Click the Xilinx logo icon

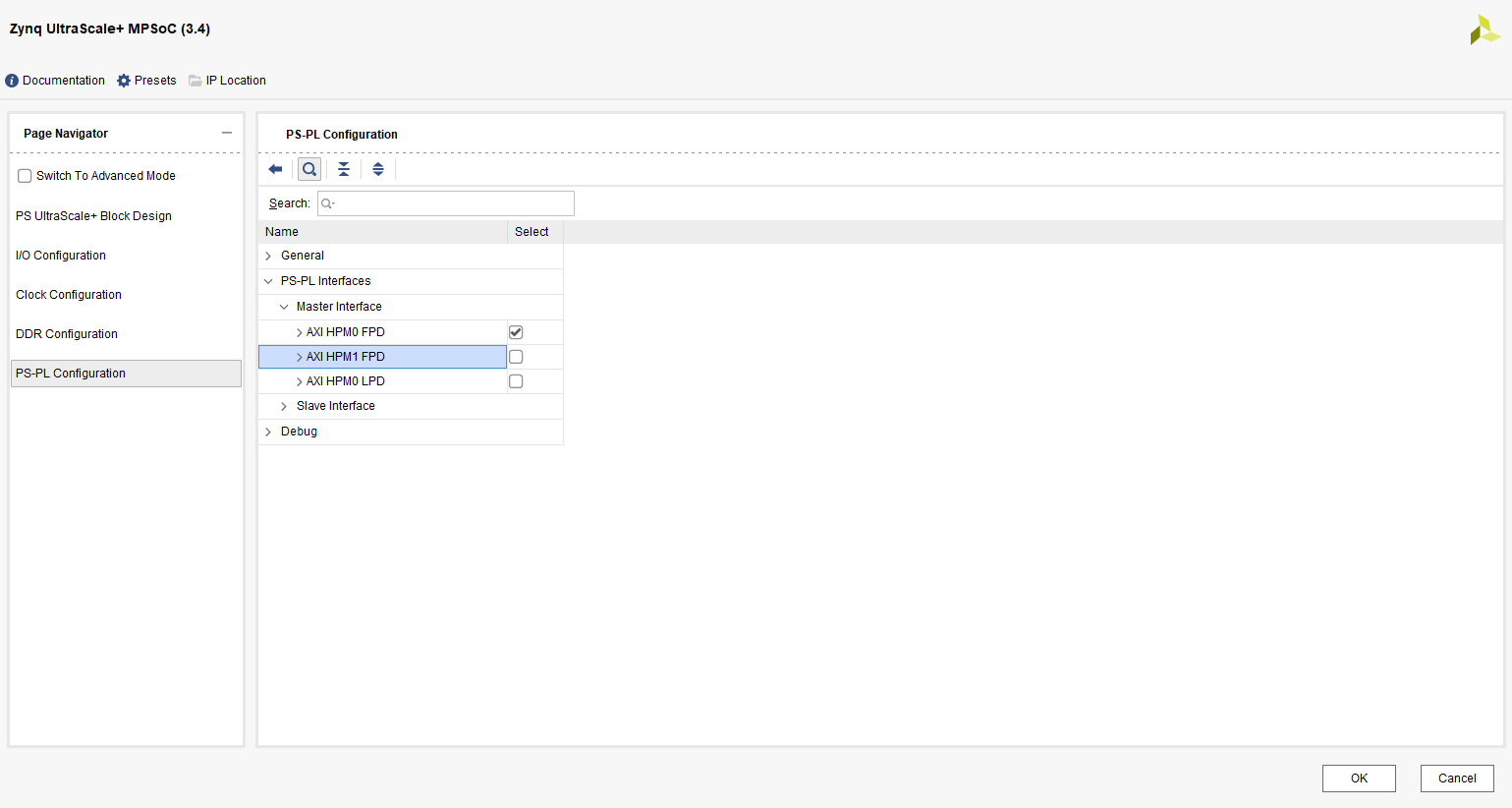click(x=1484, y=29)
